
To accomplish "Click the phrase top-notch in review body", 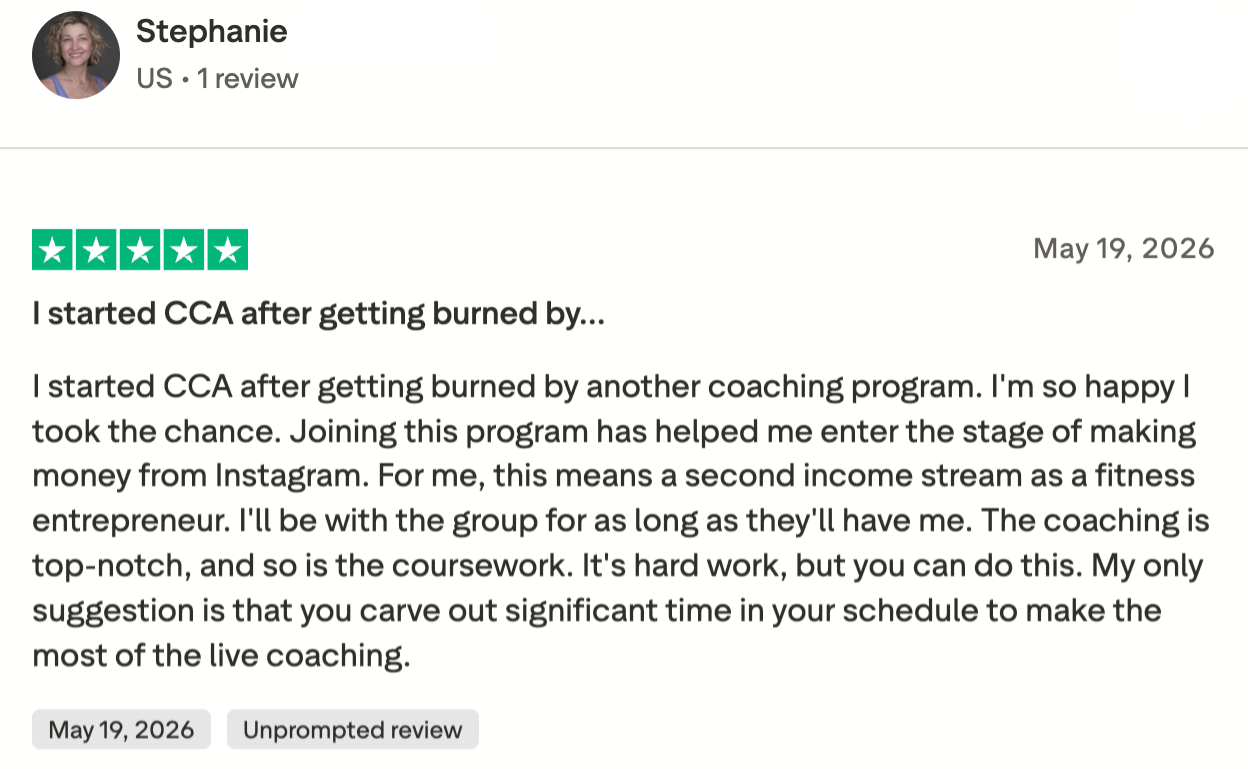I will coord(109,566).
